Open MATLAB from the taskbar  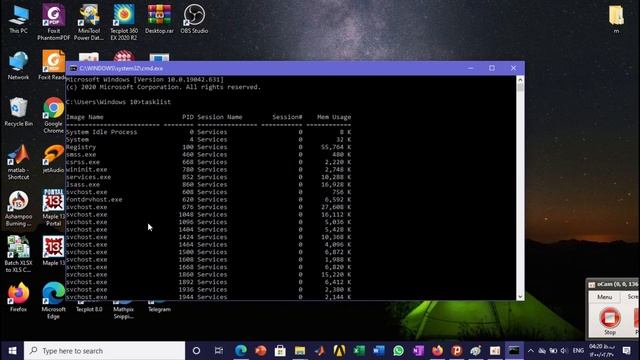coord(320,351)
